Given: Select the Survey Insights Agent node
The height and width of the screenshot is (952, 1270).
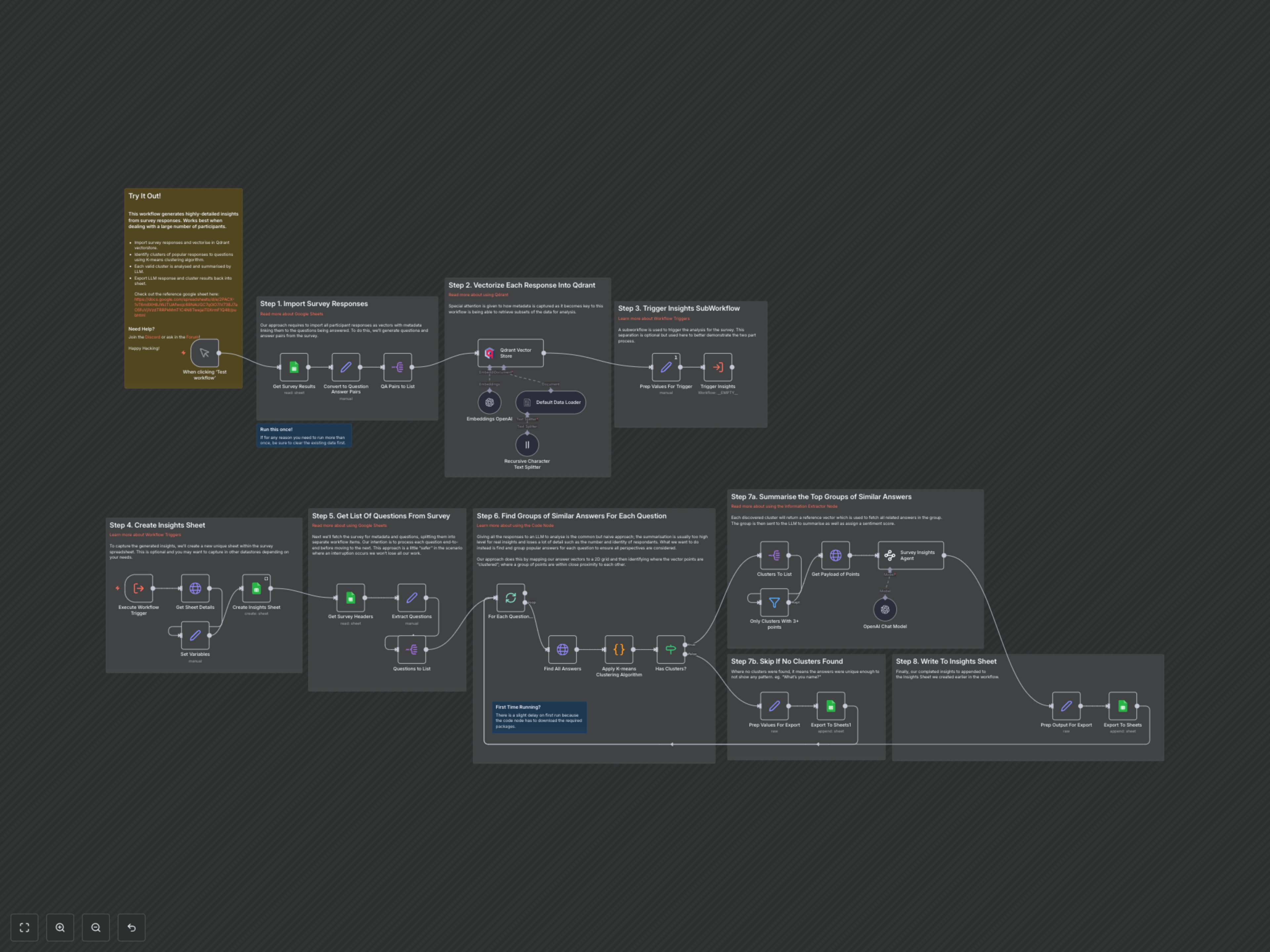Looking at the screenshot, I should 910,555.
